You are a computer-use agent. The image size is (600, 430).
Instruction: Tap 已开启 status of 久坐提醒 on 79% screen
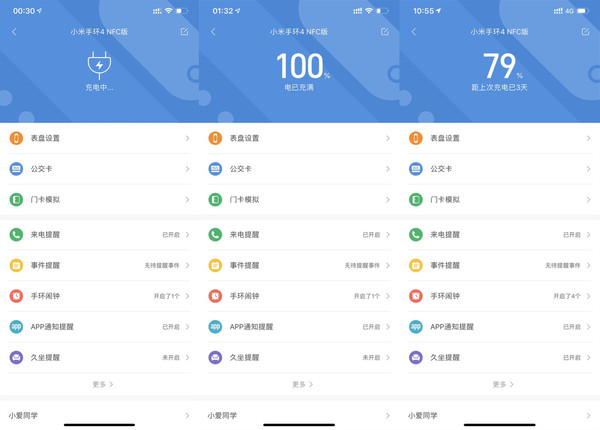click(x=572, y=357)
